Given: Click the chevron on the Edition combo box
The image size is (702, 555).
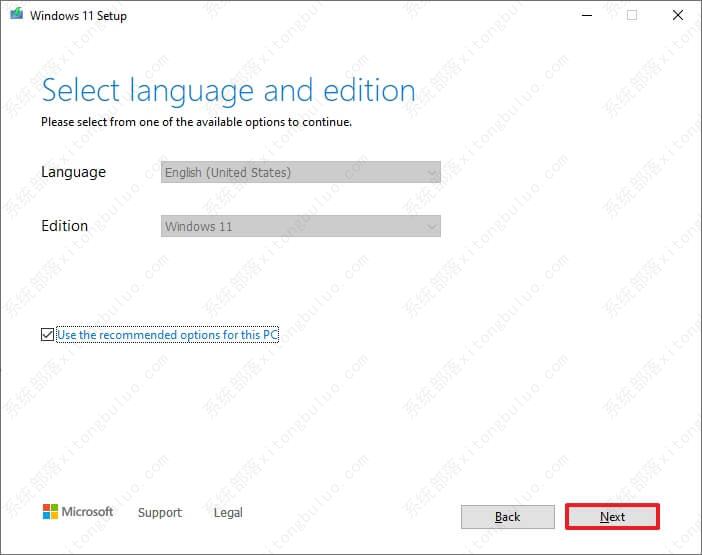Looking at the screenshot, I should (432, 227).
